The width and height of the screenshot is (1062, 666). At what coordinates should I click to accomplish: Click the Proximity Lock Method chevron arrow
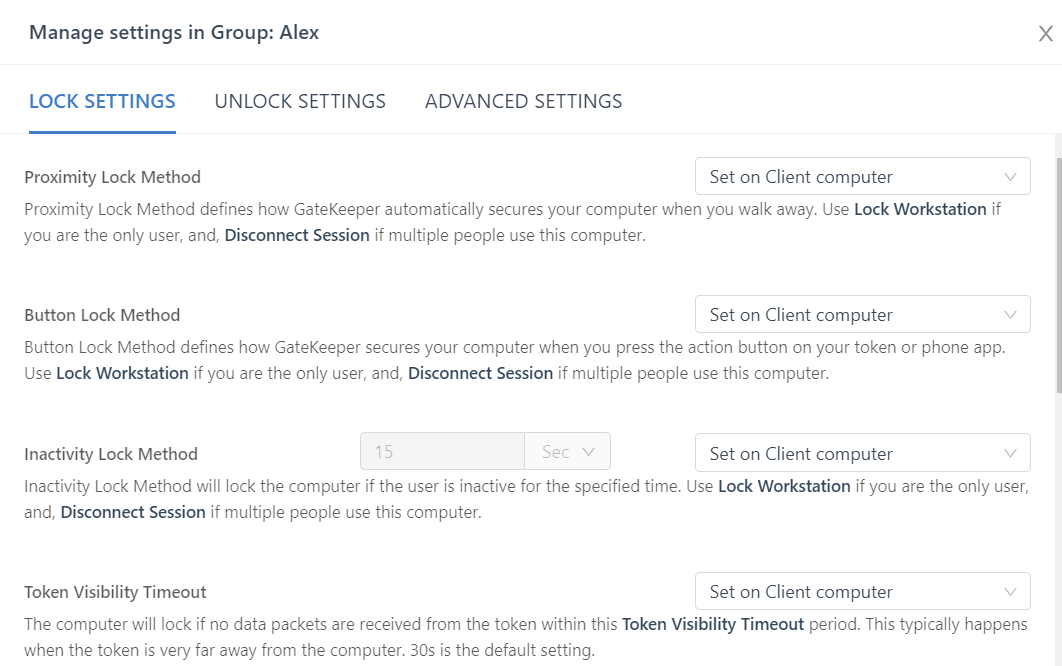(1010, 177)
